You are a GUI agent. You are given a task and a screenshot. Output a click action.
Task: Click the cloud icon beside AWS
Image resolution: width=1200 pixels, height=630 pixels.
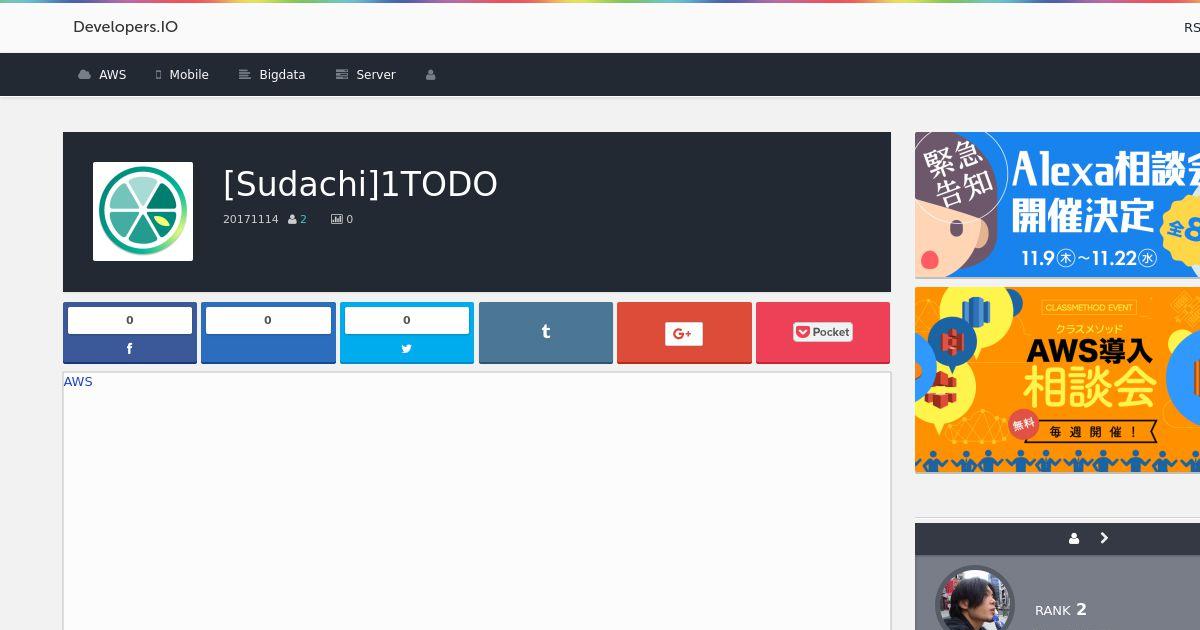point(84,75)
